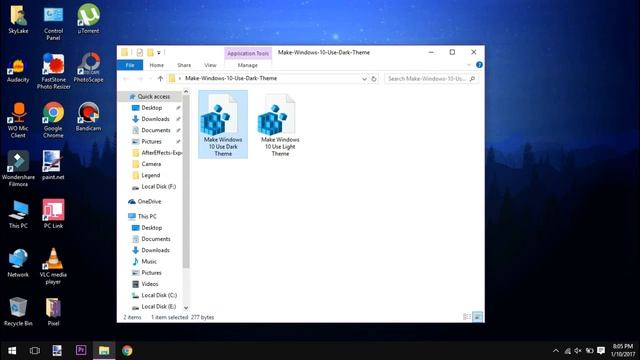Switch to the Home ribbon tab

click(156, 65)
